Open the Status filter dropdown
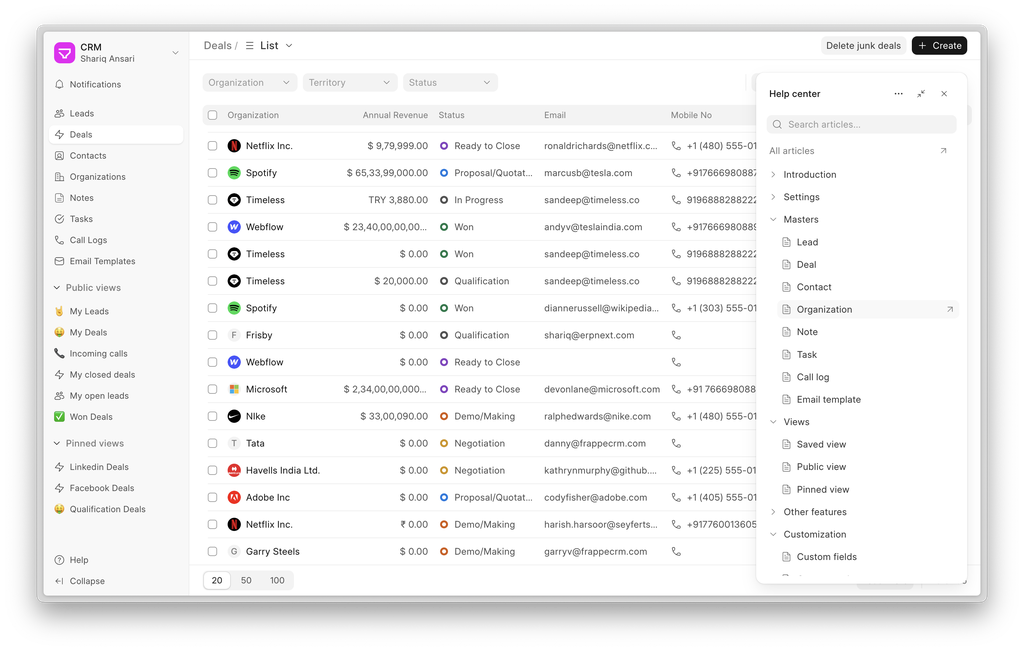This screenshot has width=1024, height=651. pyautogui.click(x=450, y=83)
